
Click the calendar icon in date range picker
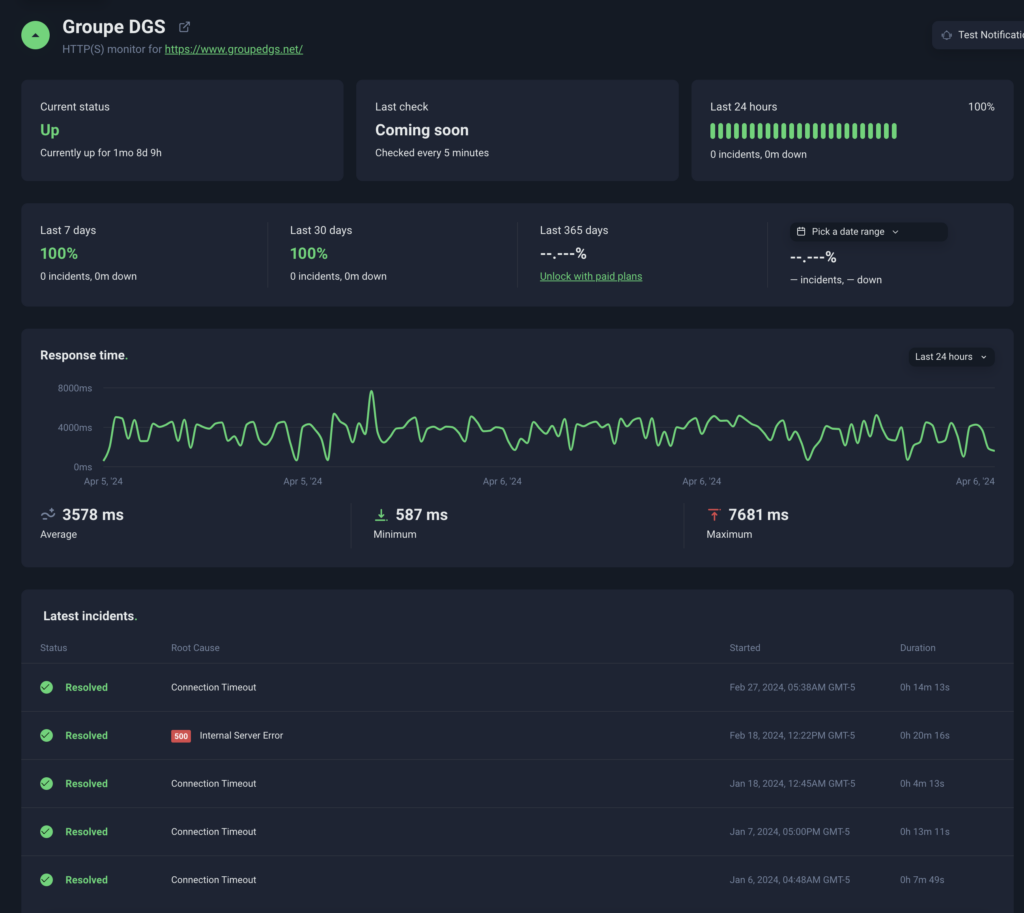click(x=801, y=231)
